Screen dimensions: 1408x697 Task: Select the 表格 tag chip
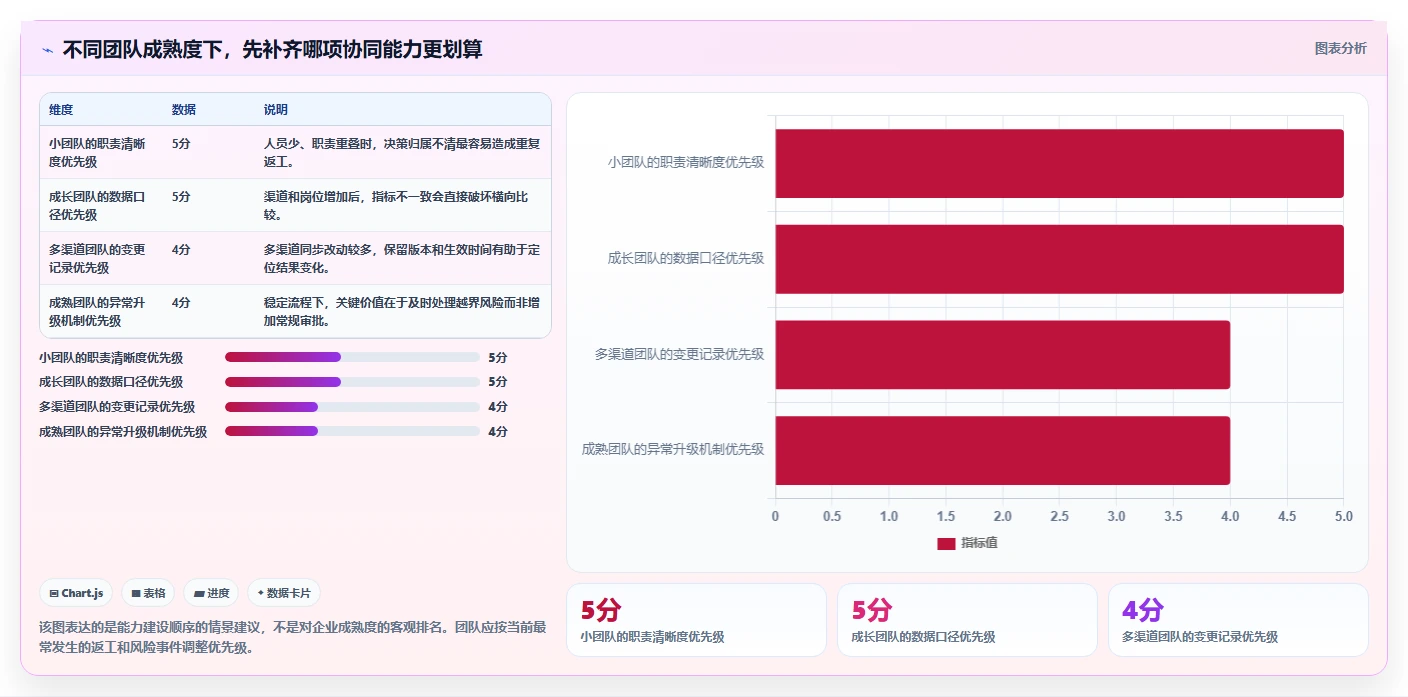[x=148, y=593]
